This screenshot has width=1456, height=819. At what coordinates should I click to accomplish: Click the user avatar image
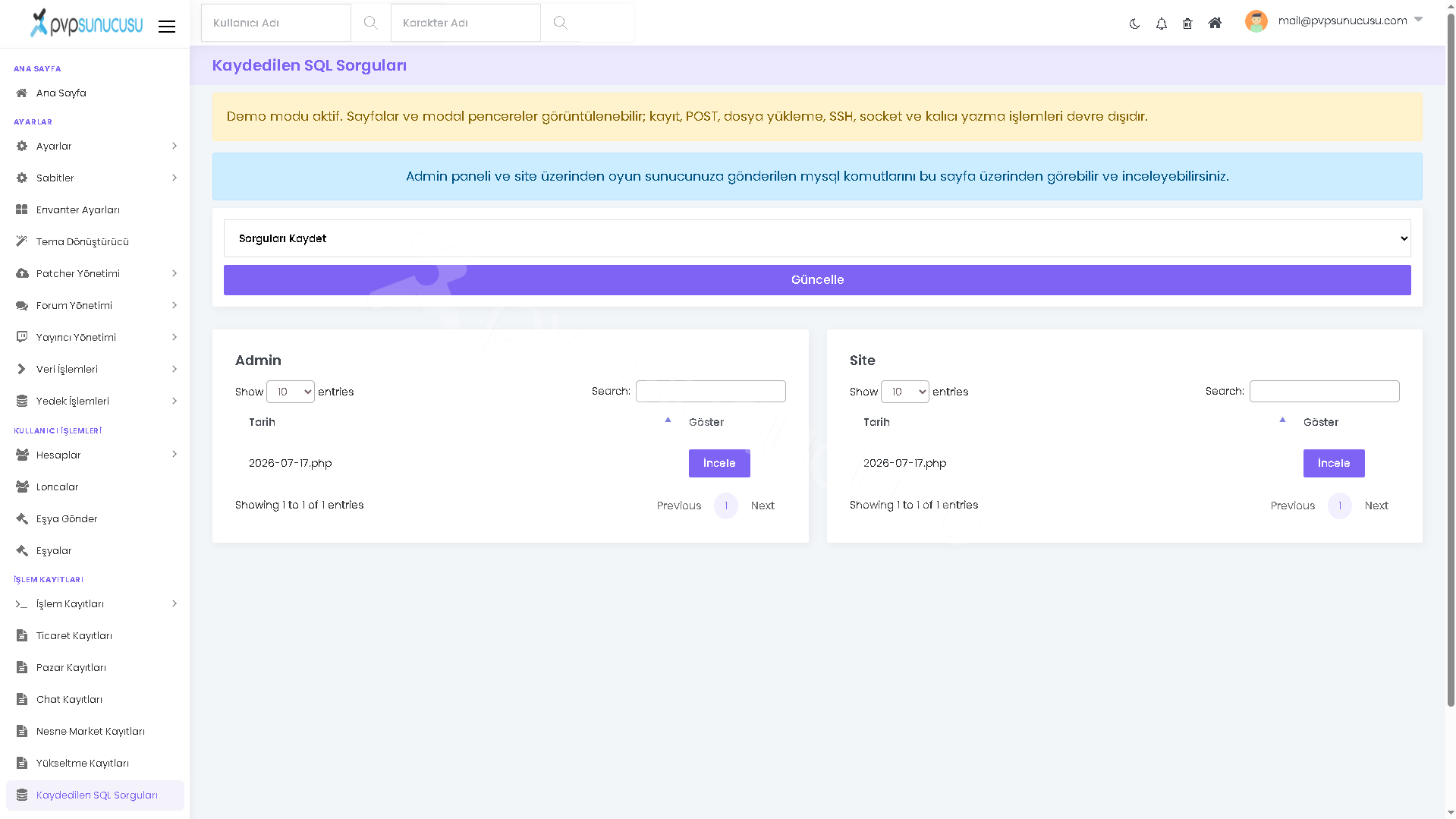1256,21
